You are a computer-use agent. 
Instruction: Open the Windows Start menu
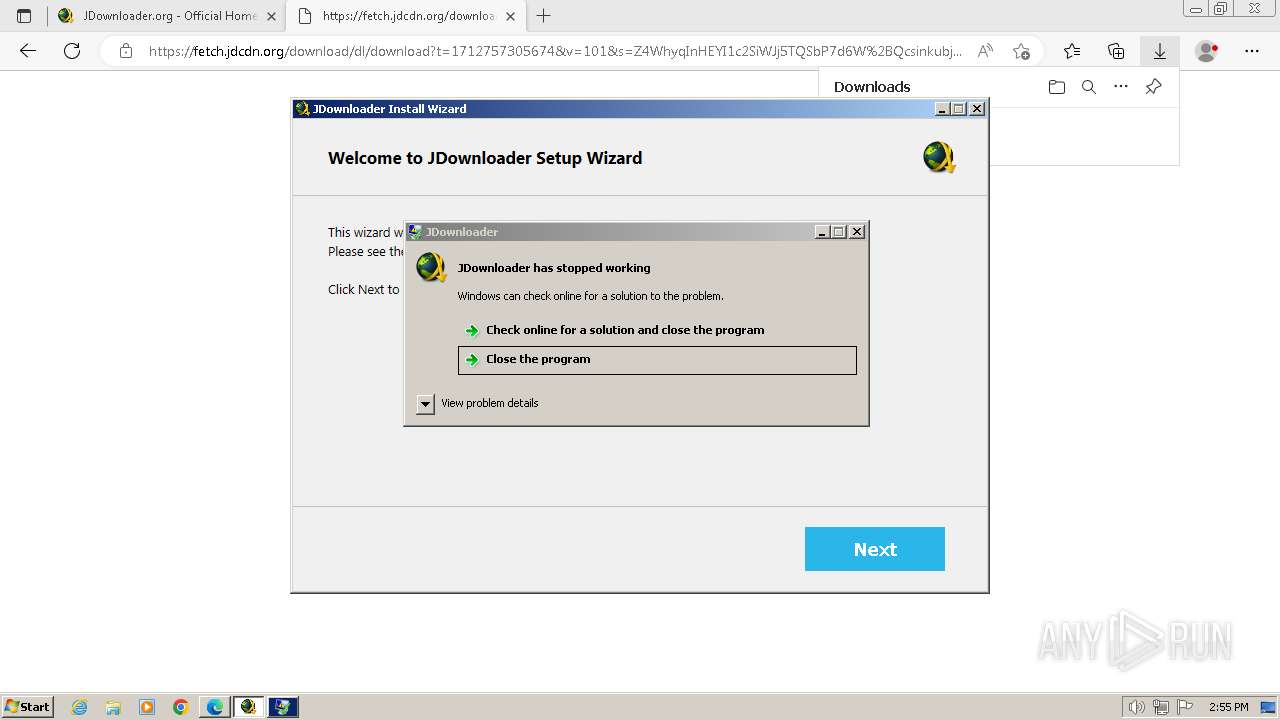(28, 707)
